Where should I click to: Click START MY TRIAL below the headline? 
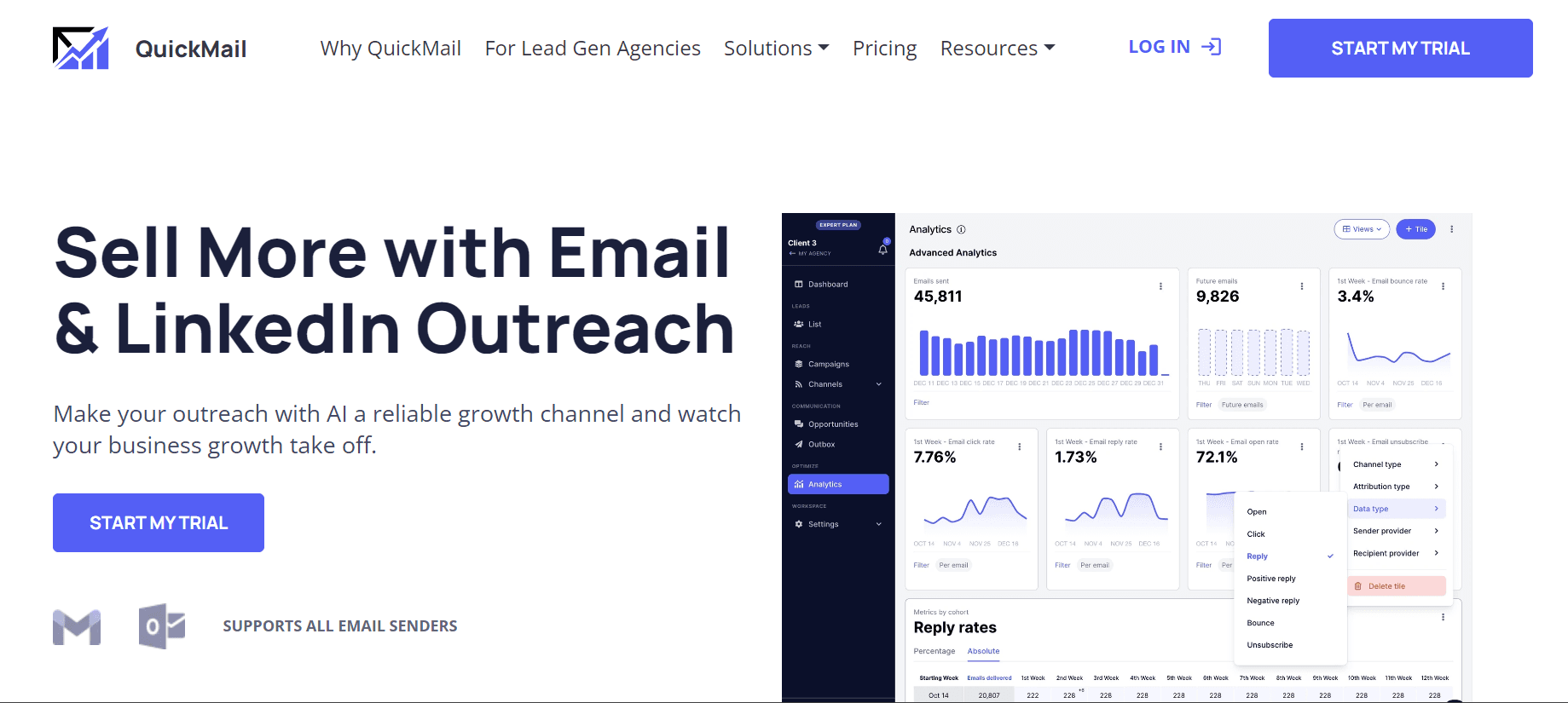[x=159, y=523]
